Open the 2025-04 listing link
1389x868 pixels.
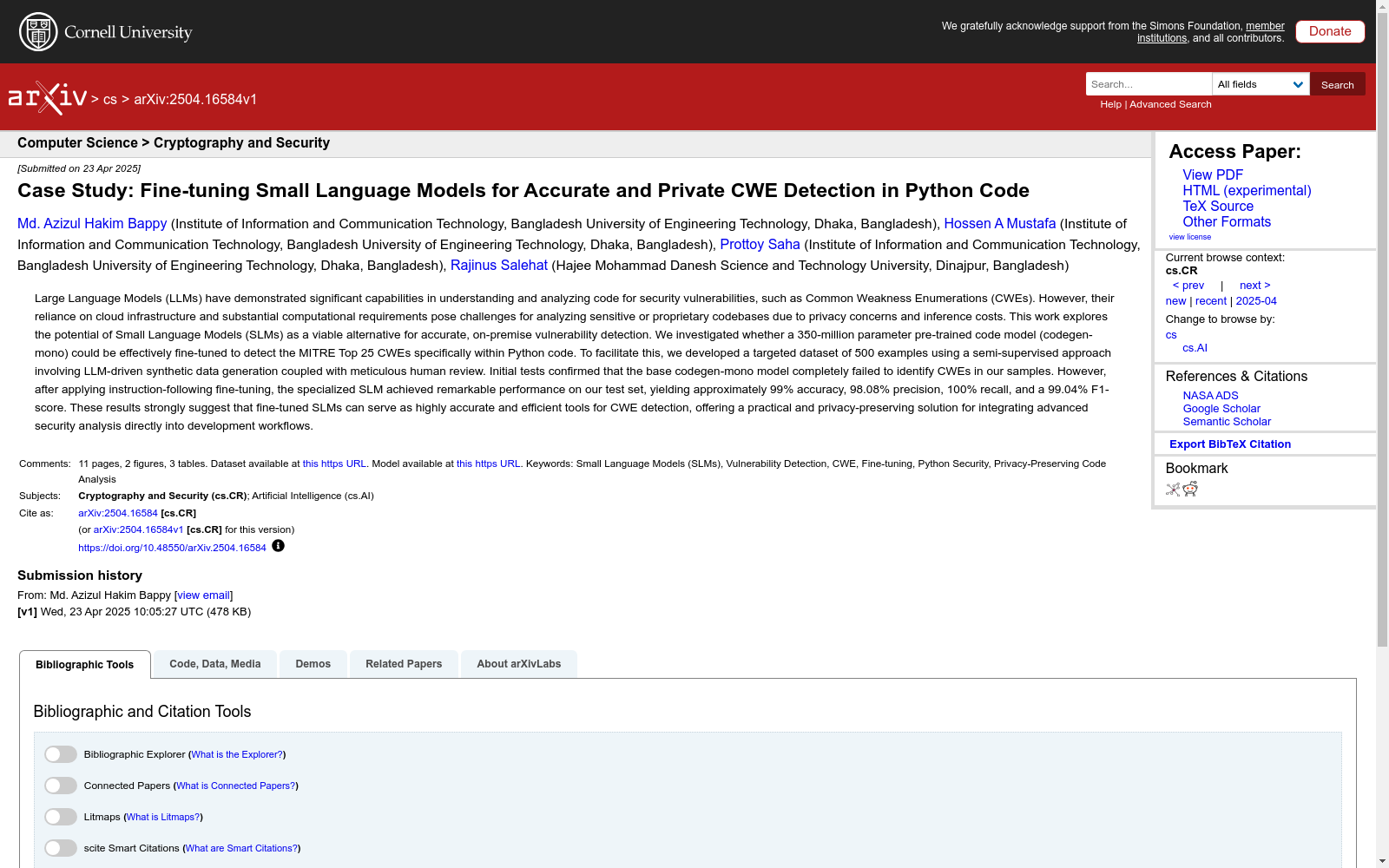tap(1256, 301)
